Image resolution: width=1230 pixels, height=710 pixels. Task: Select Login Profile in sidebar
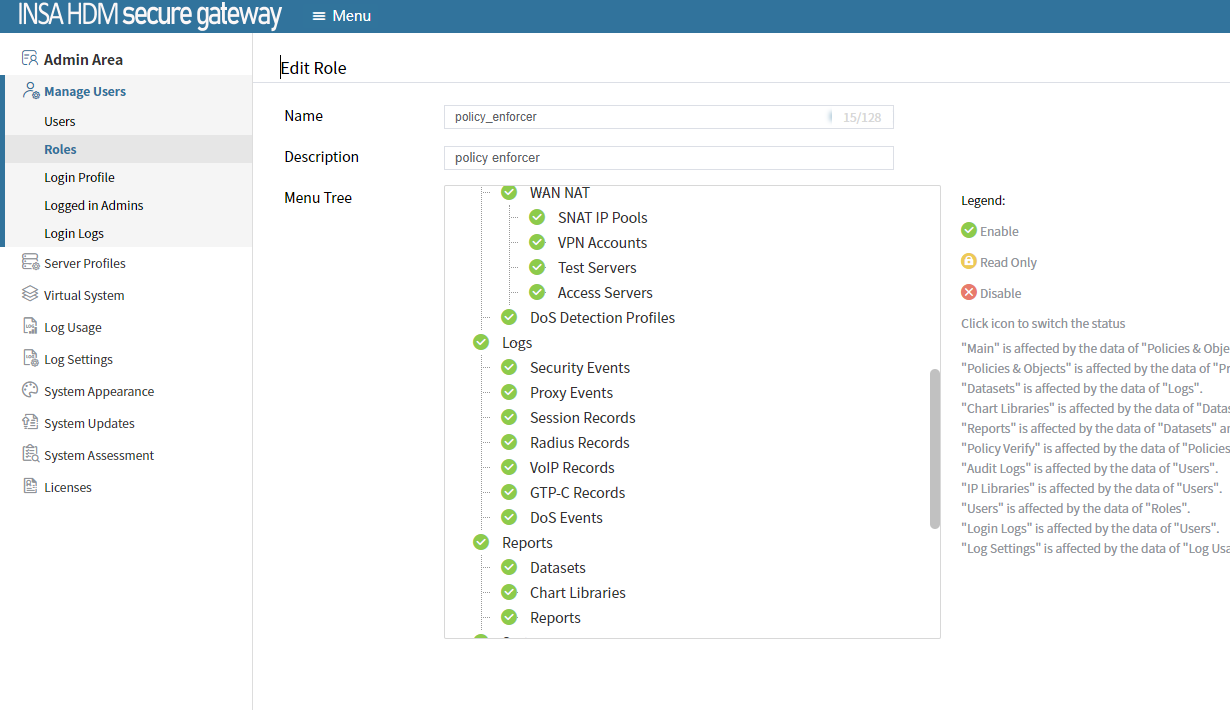pyautogui.click(x=79, y=177)
